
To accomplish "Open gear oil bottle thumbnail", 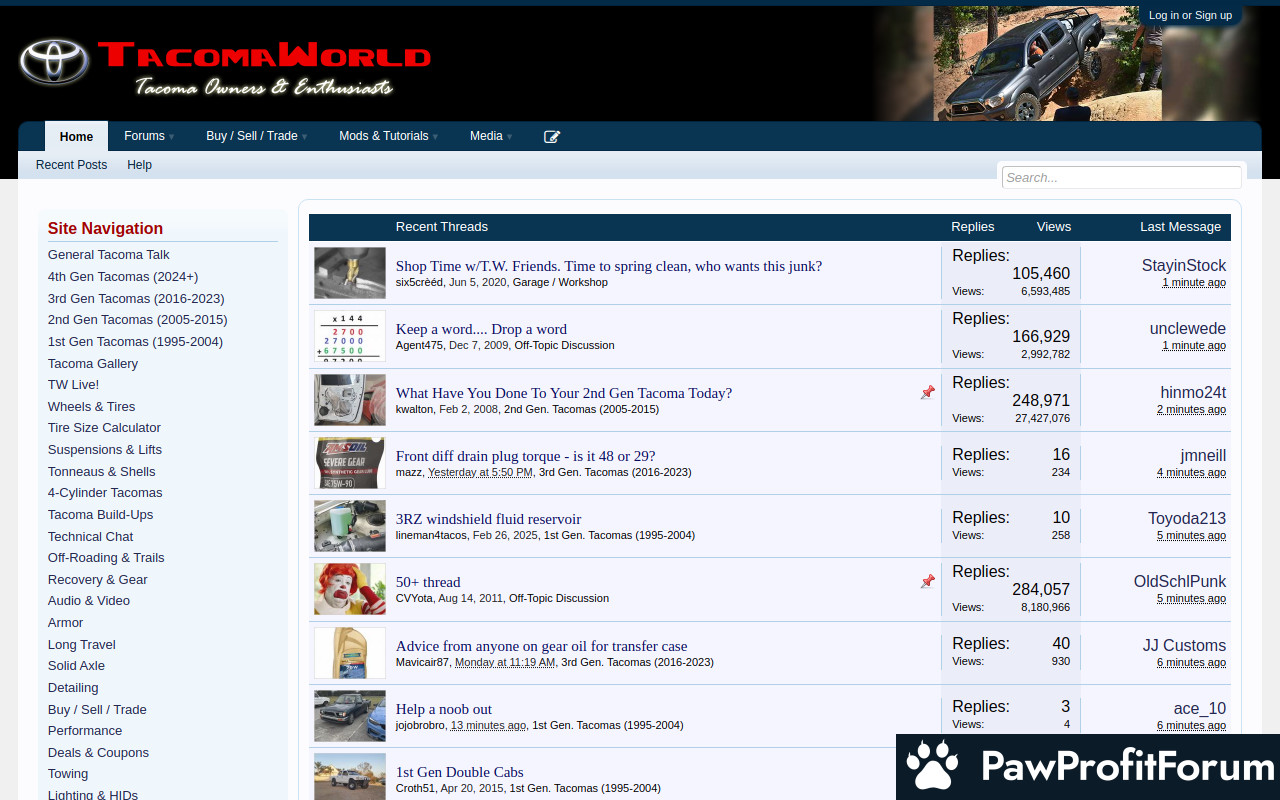I will click(350, 653).
